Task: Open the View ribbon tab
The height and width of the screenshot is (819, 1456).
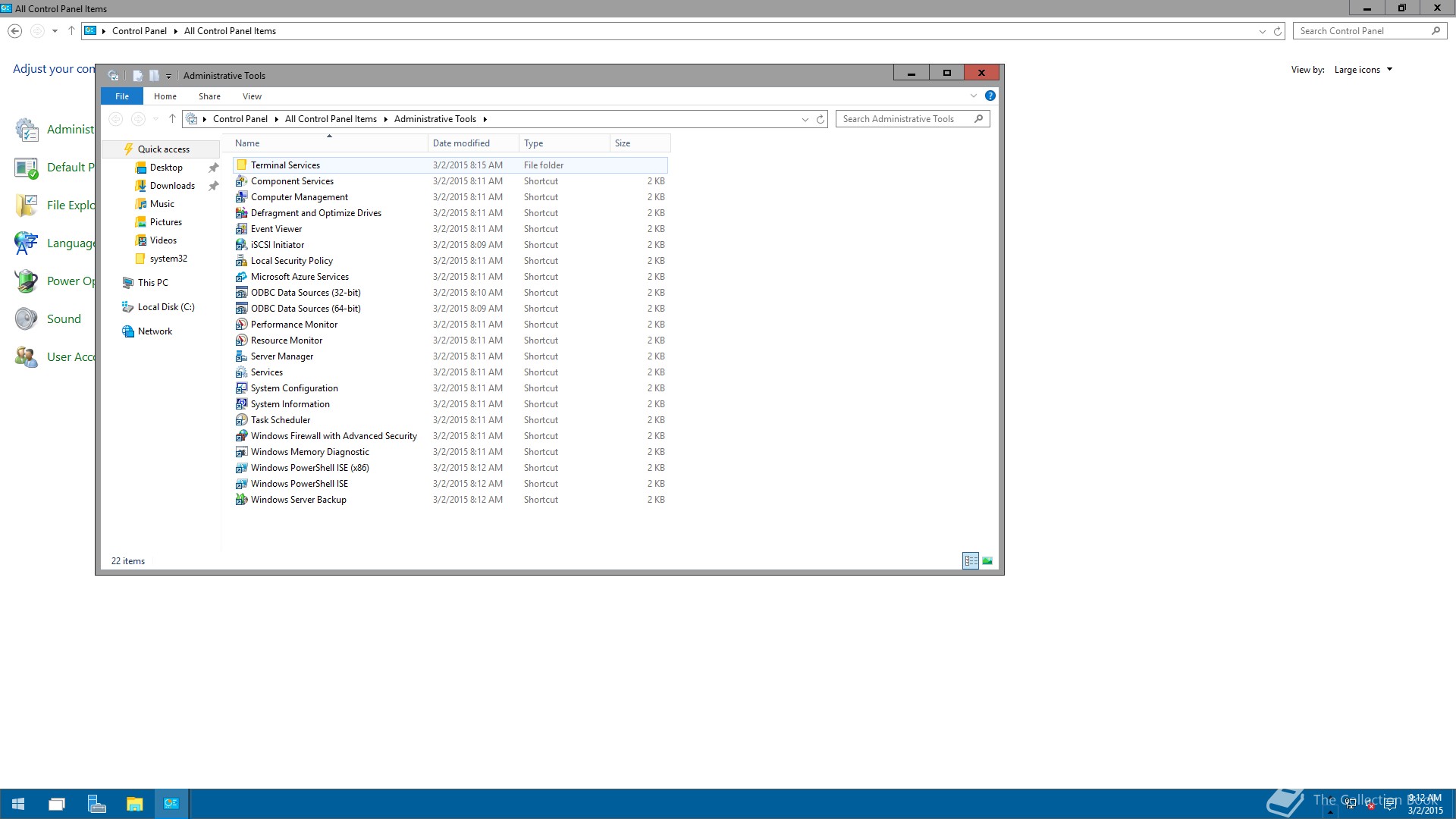Action: (252, 96)
